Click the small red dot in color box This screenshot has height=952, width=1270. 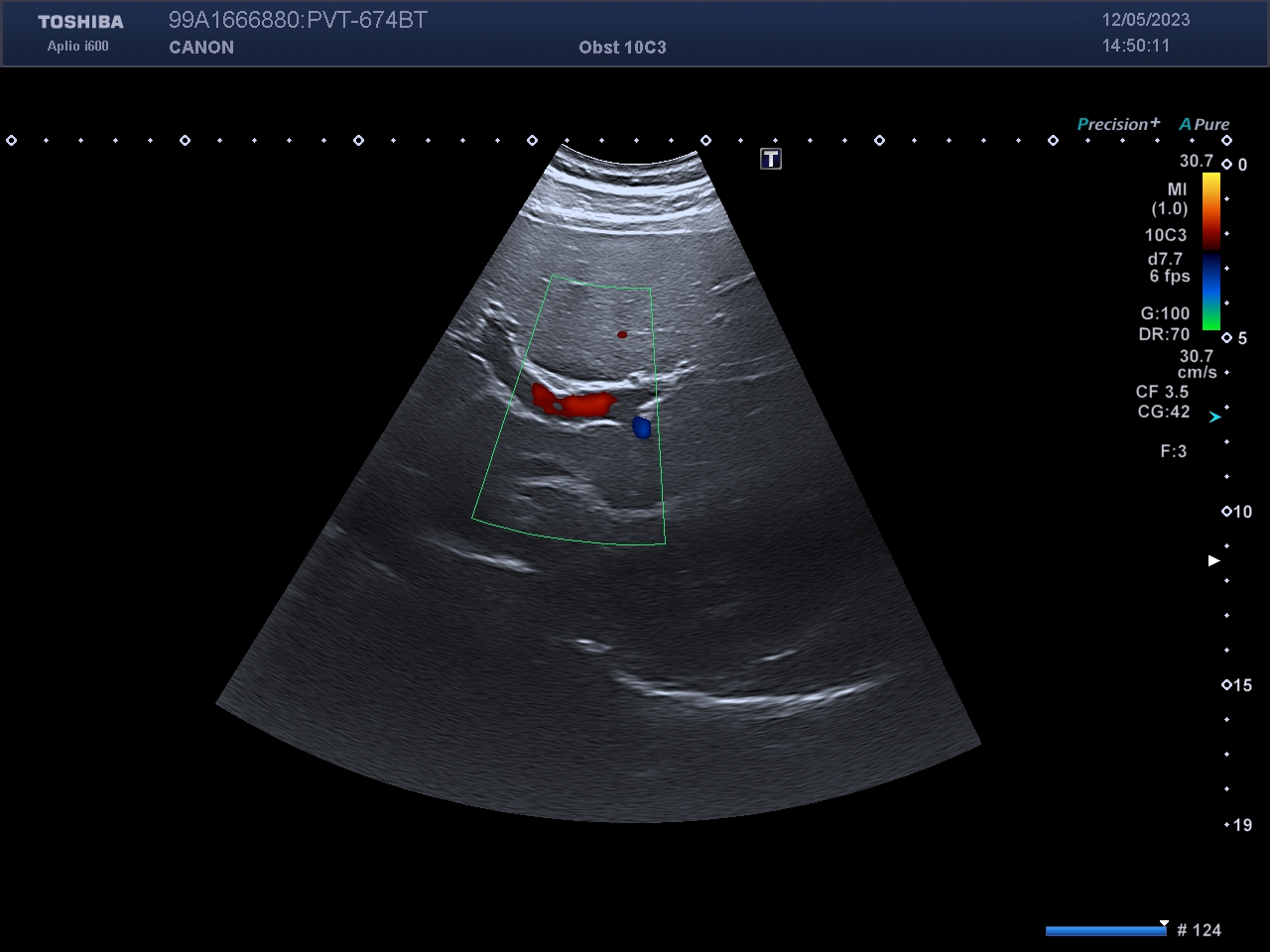click(622, 334)
